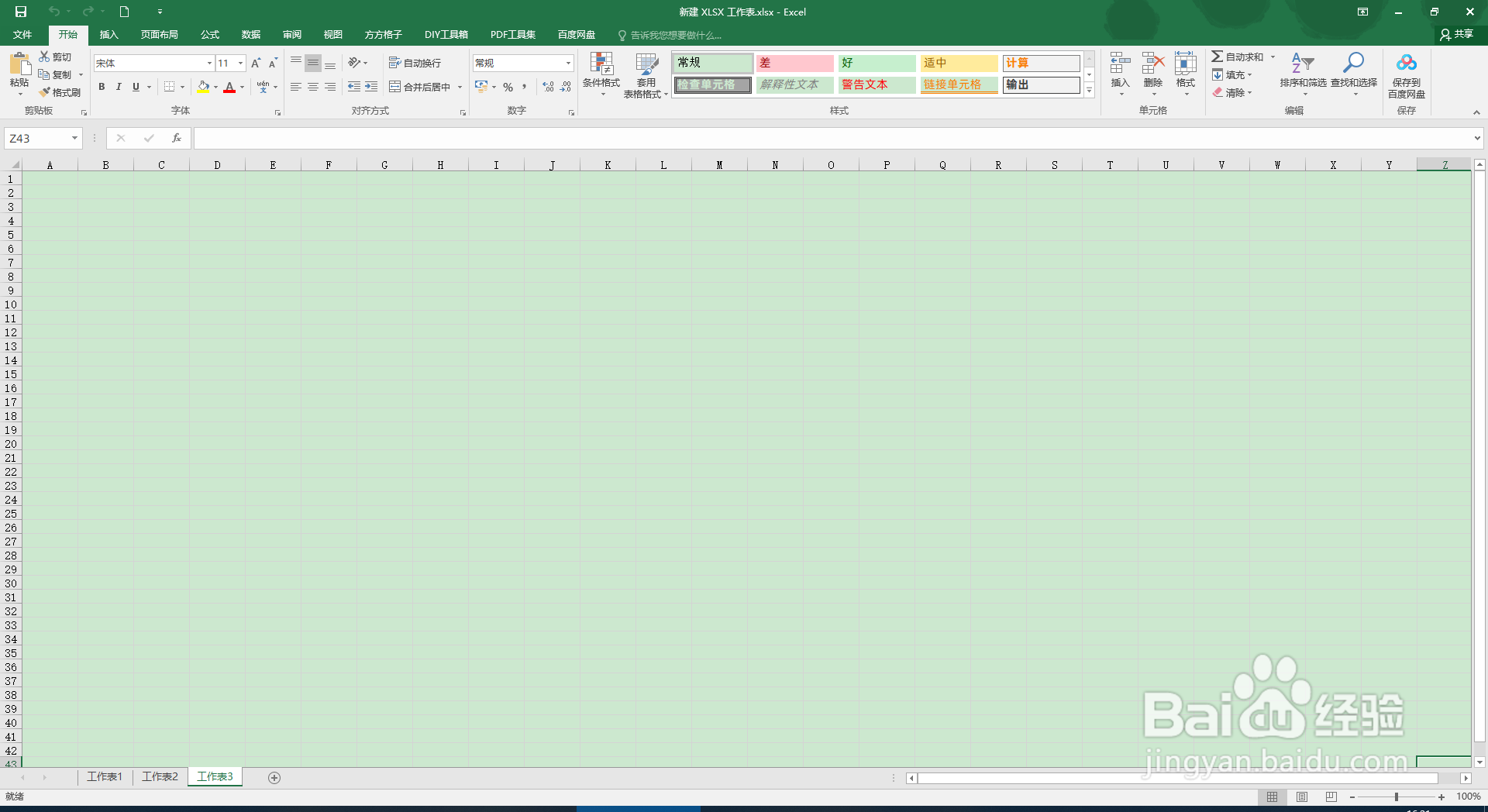Switch to the 公式 Formulas tab
This screenshot has width=1488, height=812.
click(210, 35)
